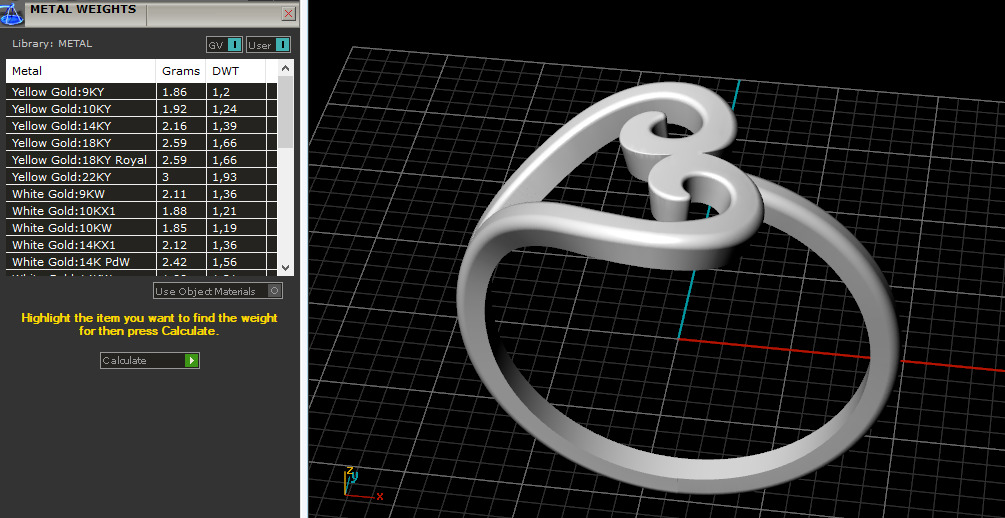The width and height of the screenshot is (1005, 518).
Task: Click the 1.88 grams value
Action: (174, 210)
